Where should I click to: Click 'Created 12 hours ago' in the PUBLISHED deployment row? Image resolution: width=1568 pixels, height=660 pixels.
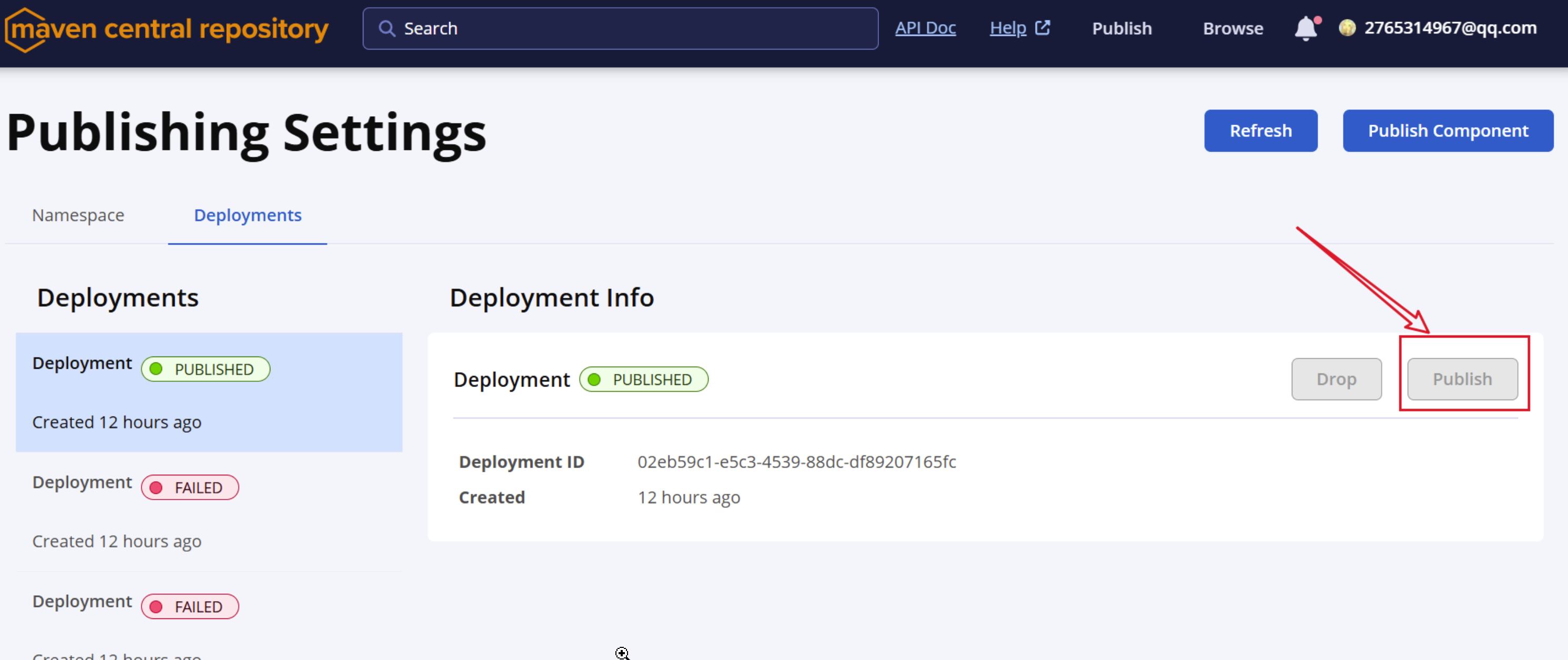tap(117, 422)
